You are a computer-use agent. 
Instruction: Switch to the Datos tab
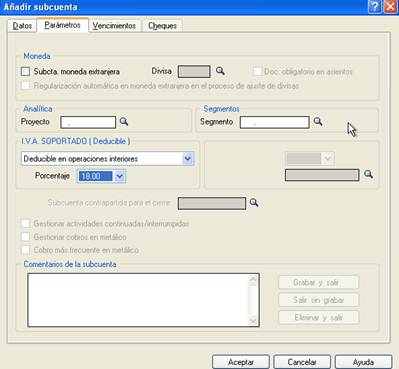[x=22, y=26]
